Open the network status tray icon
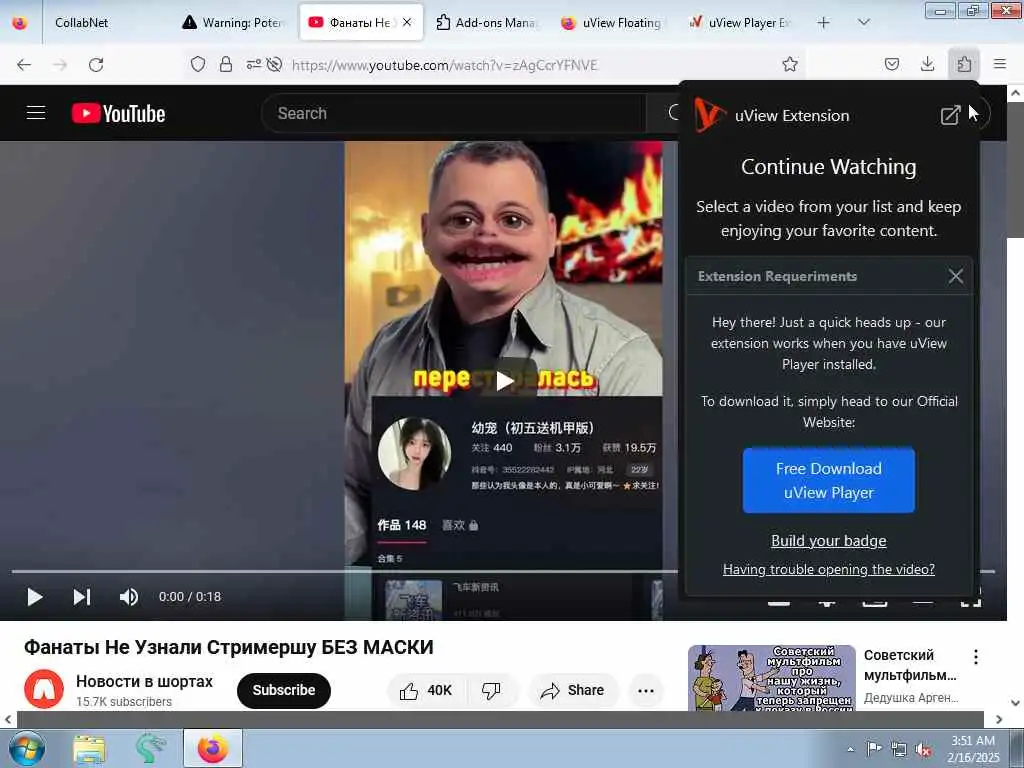The image size is (1024, 768). 899,749
